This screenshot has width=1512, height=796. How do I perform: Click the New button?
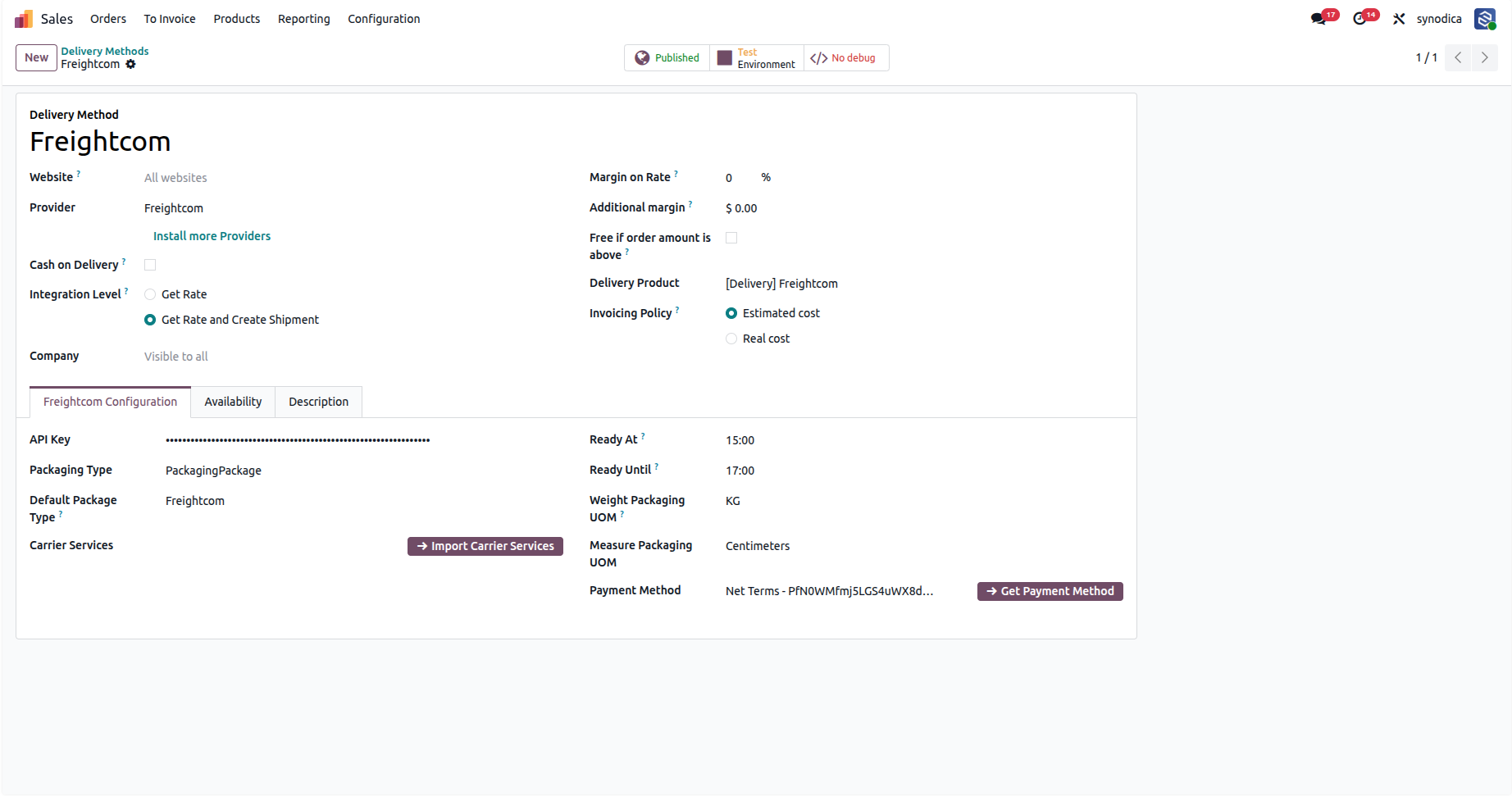36,57
